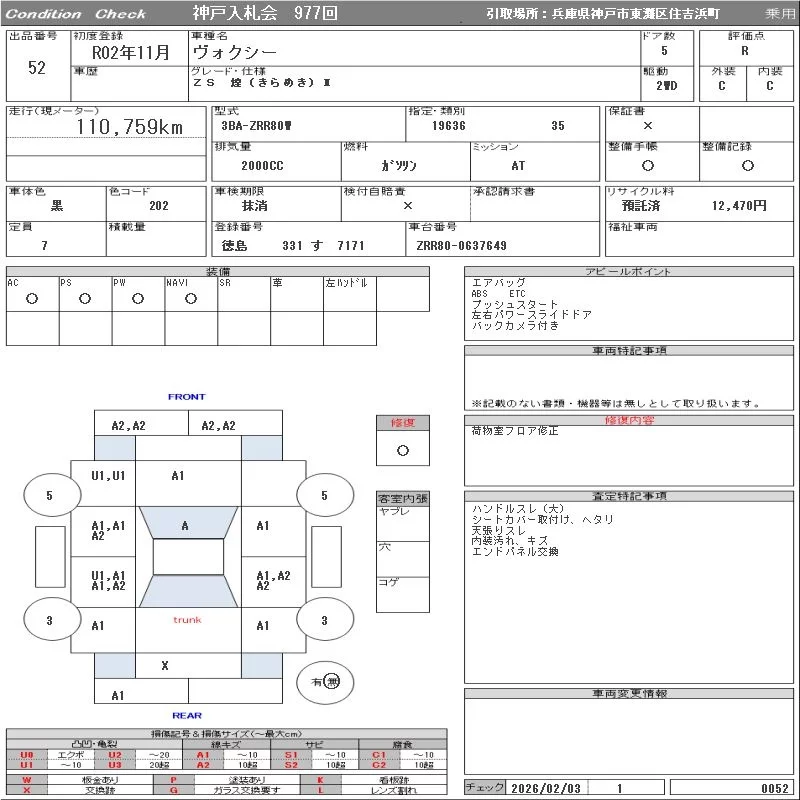Select the upper-left tire circle showing 5
The height and width of the screenshot is (800, 800).
coord(50,495)
